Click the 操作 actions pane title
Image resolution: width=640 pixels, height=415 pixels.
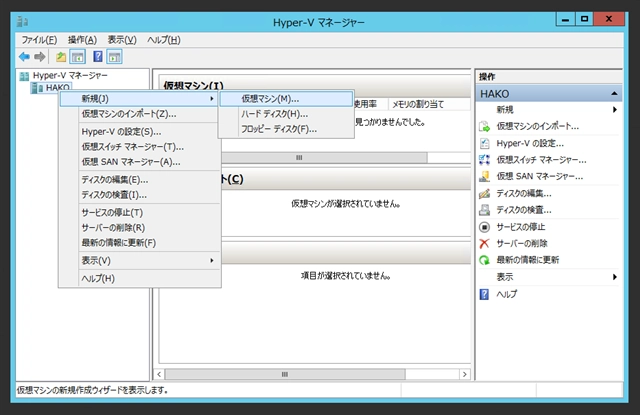[x=487, y=77]
